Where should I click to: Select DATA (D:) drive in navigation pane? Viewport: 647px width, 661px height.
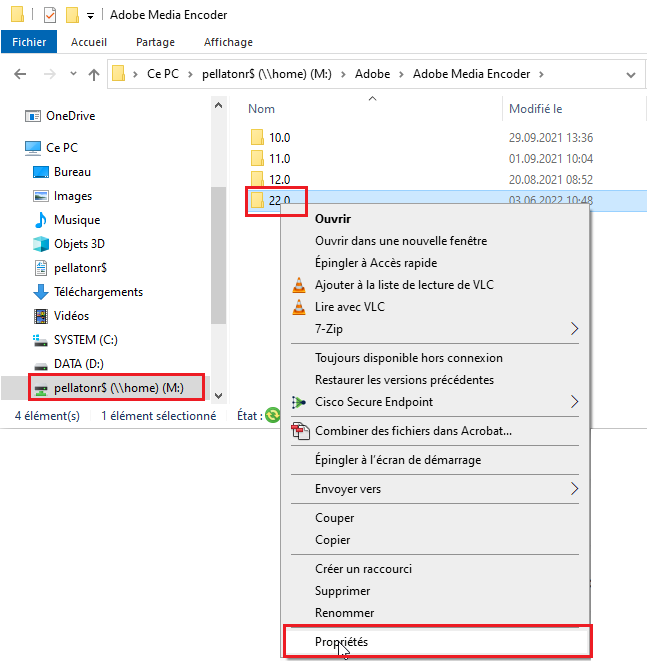pyautogui.click(x=68, y=364)
